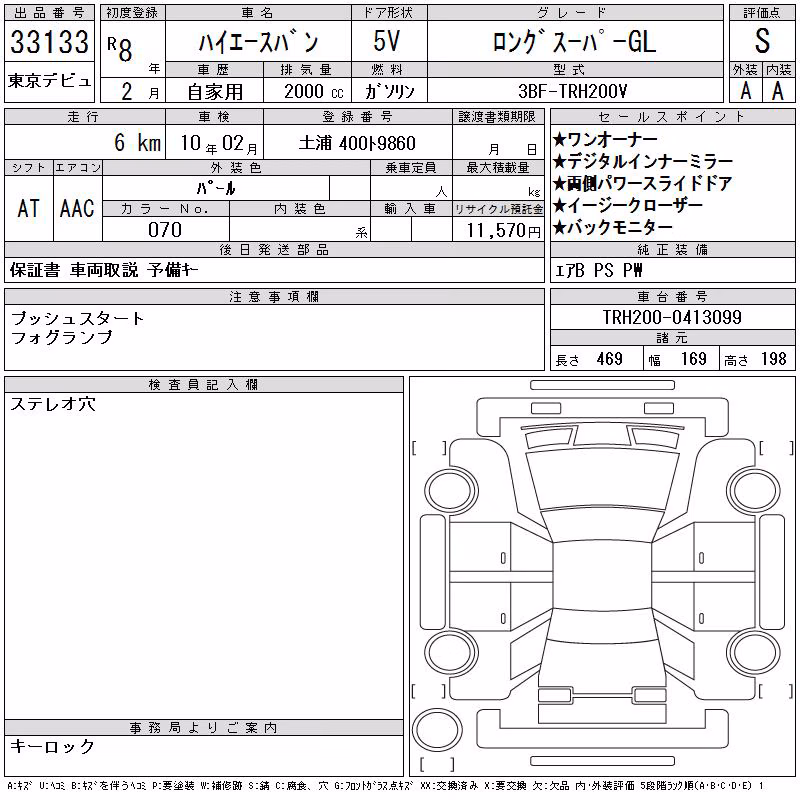
Task: Click transmission value AT
Action: click(28, 208)
